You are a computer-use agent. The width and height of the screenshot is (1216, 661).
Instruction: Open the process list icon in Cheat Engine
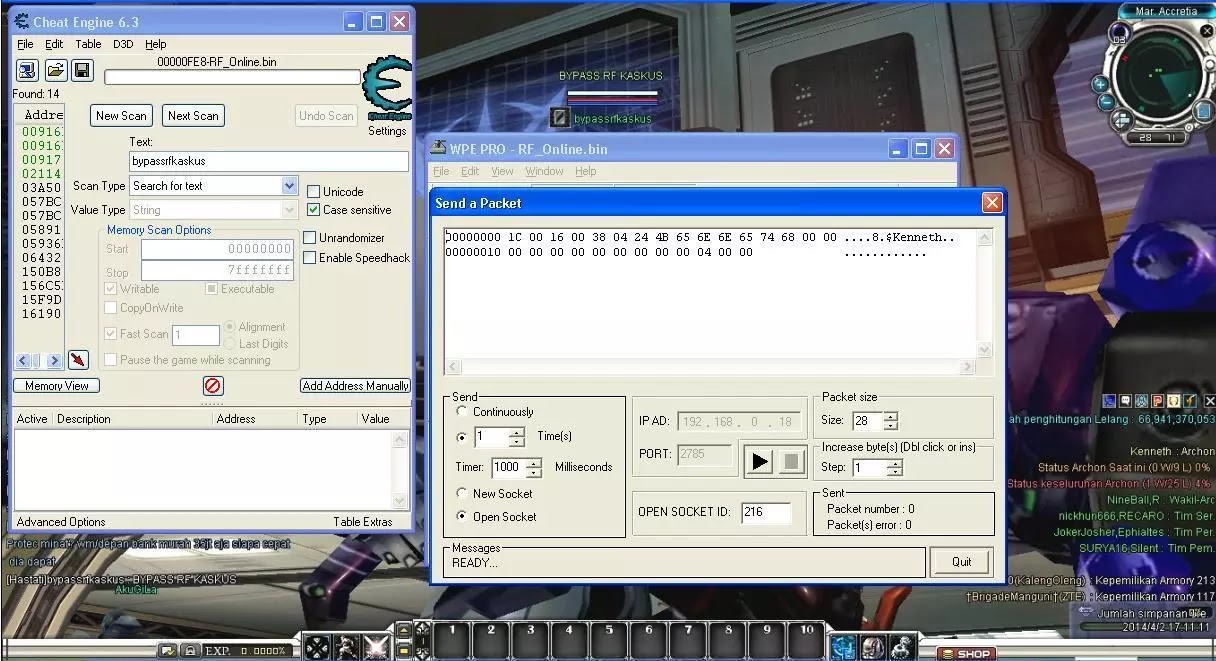point(27,70)
